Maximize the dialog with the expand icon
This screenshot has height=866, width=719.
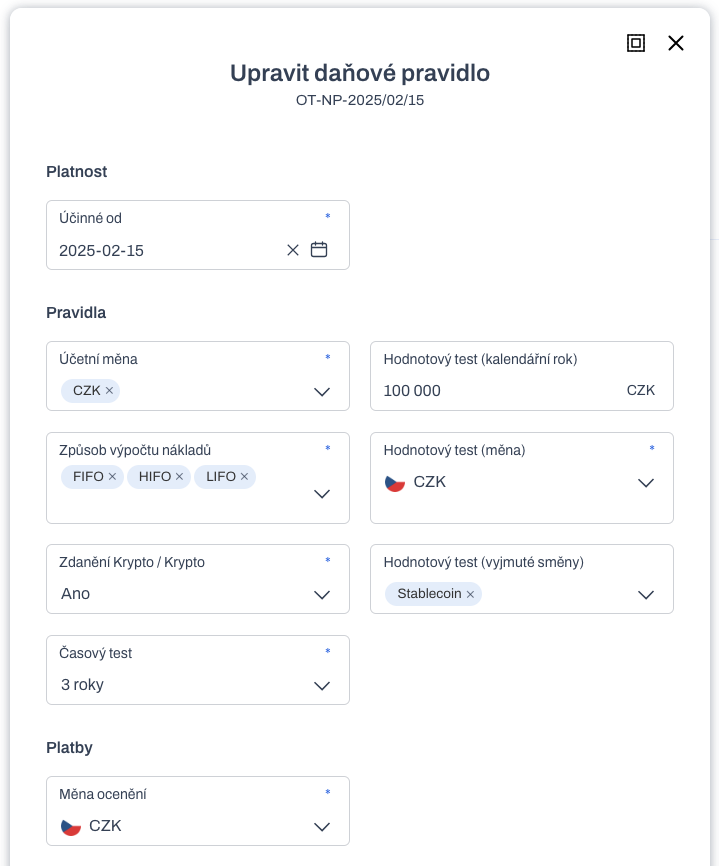click(636, 43)
